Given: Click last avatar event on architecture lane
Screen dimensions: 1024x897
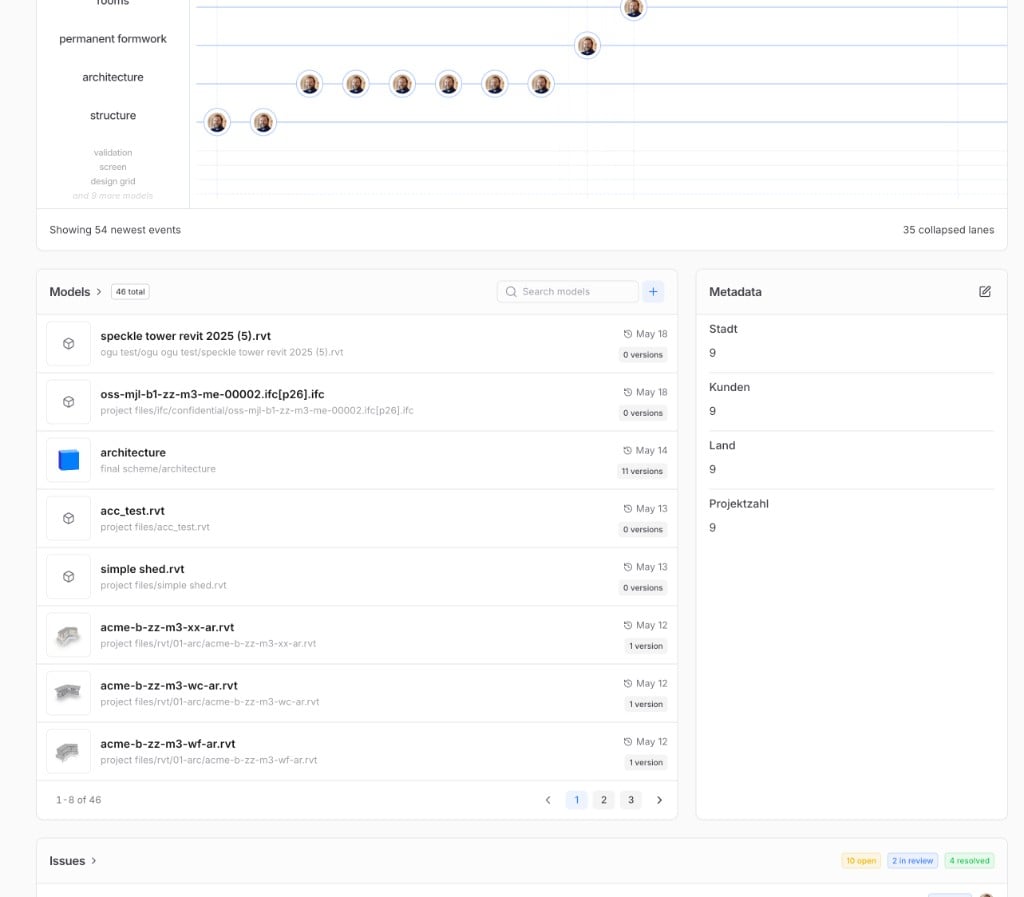Looking at the screenshot, I should pyautogui.click(x=541, y=84).
